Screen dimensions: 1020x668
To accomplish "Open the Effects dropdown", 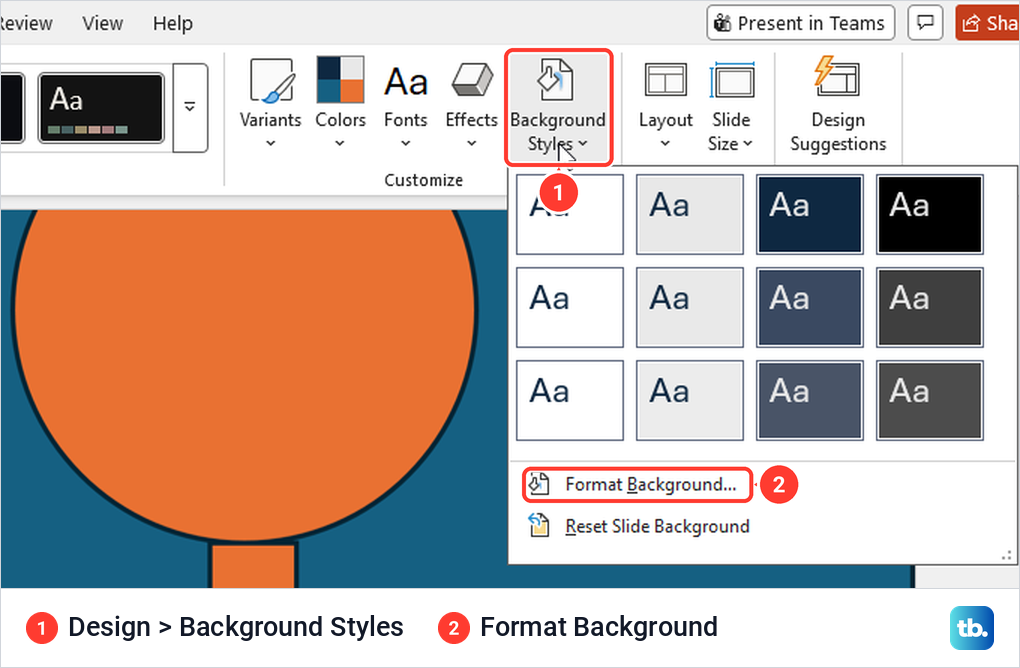I will tap(472, 104).
